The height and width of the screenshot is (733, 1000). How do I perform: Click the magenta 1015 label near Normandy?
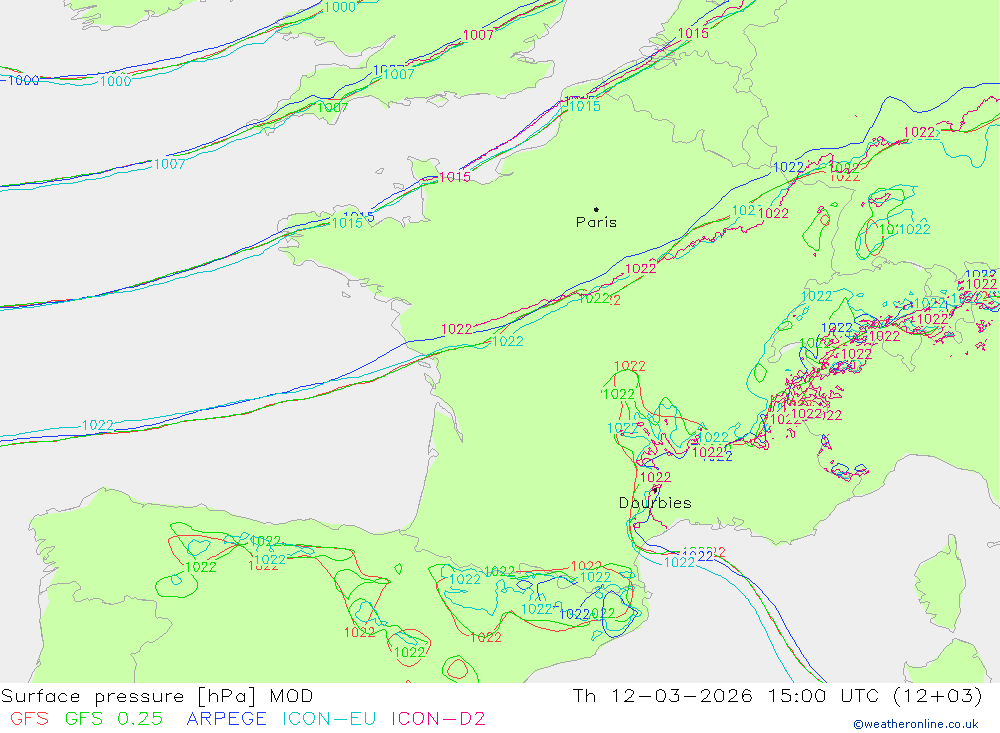pyautogui.click(x=455, y=177)
